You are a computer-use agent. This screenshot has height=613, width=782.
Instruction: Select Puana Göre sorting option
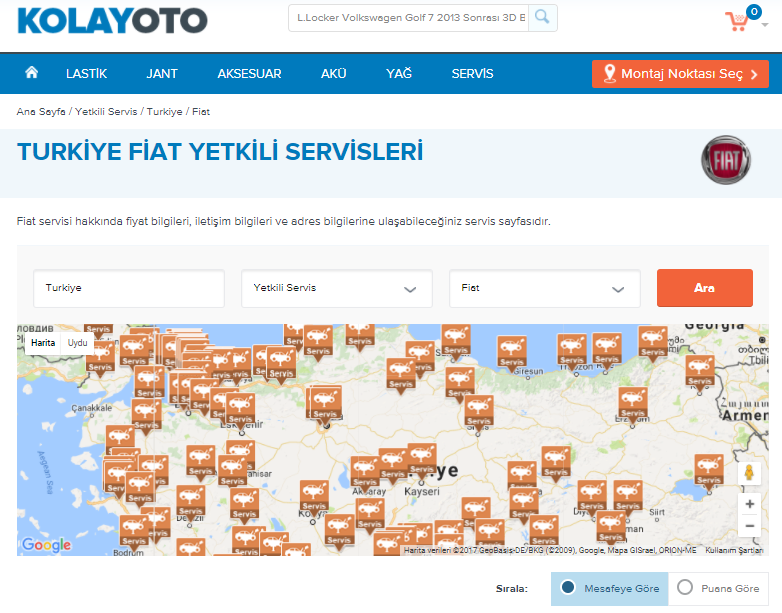click(x=718, y=589)
